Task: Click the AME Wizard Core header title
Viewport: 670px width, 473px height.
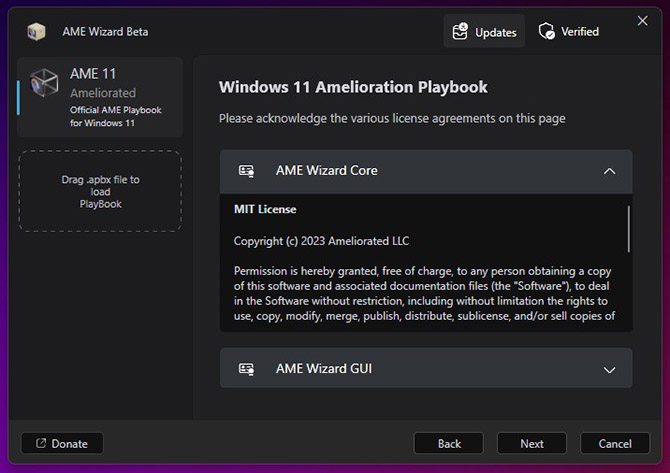Action: click(x=326, y=170)
